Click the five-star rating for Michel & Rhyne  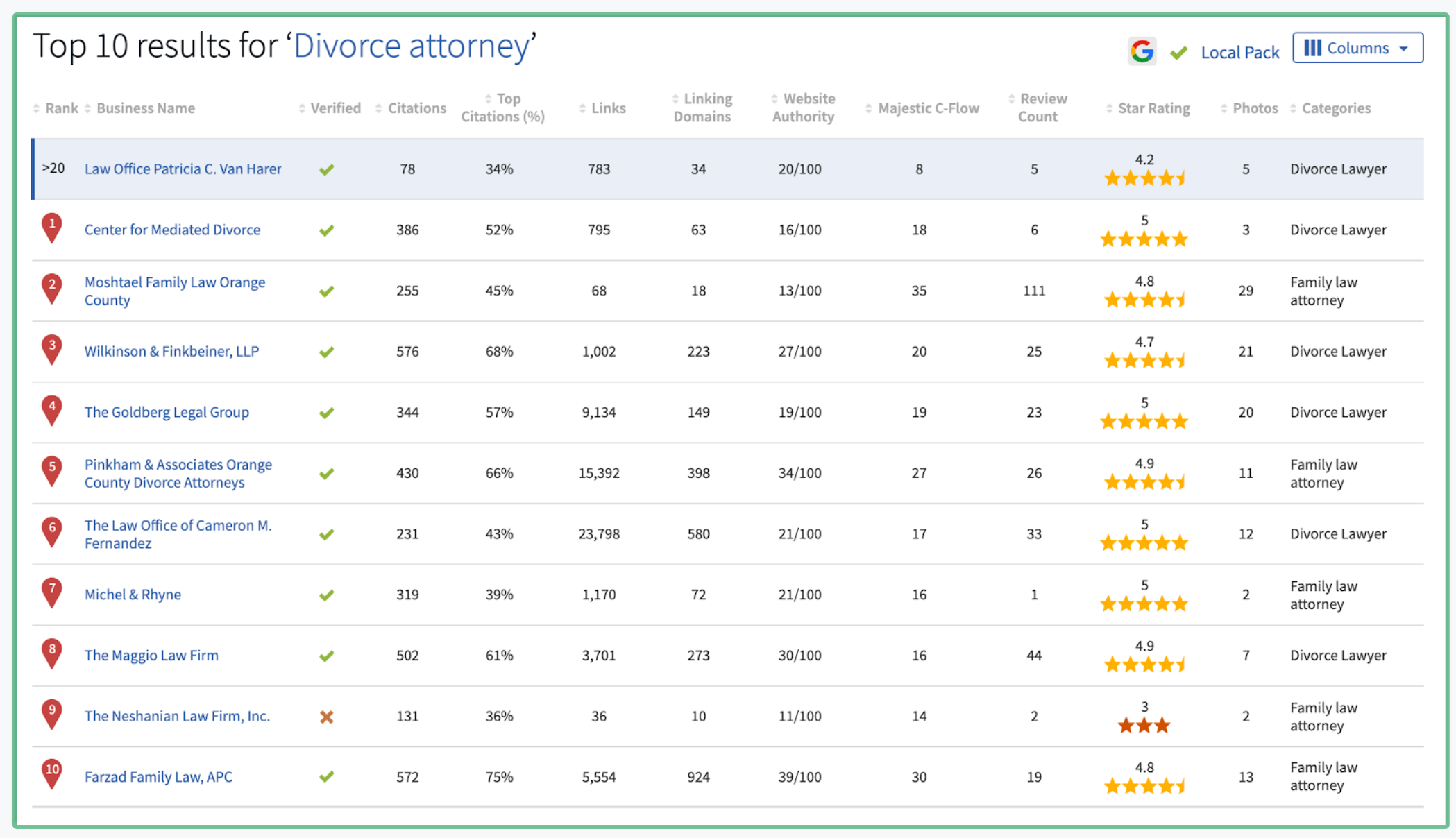tap(1144, 604)
